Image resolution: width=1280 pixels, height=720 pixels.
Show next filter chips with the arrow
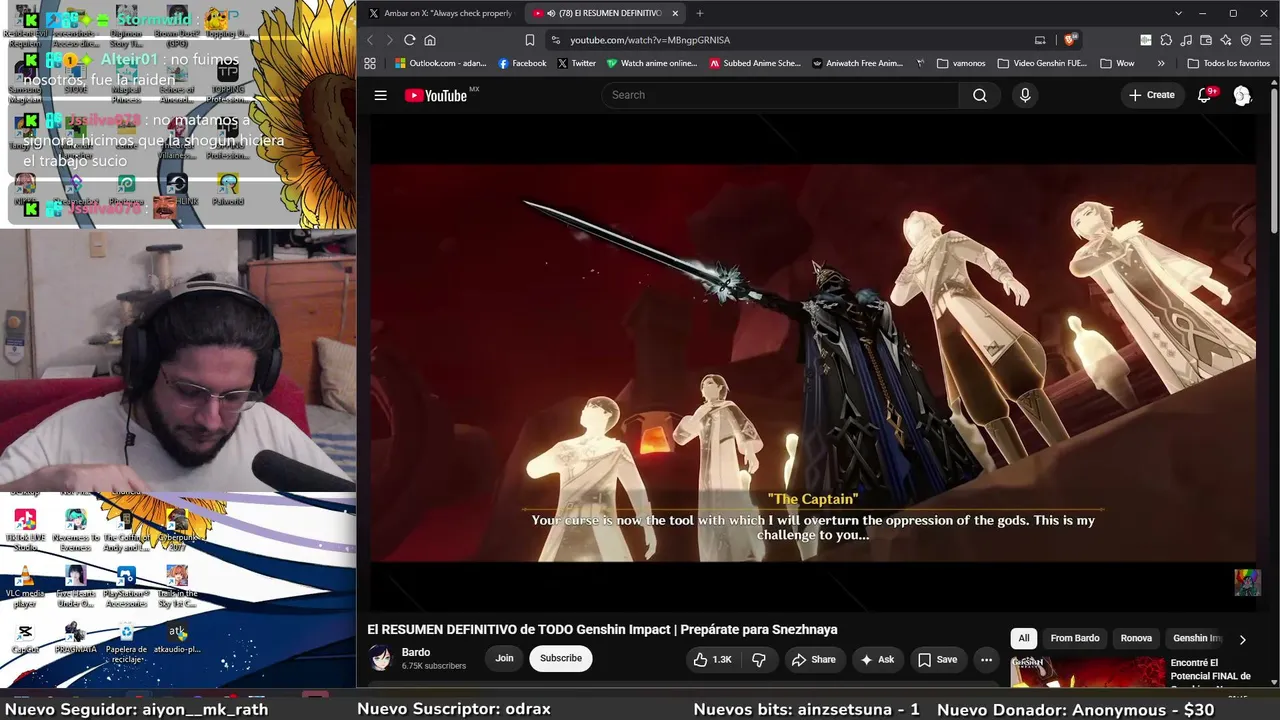point(1242,639)
